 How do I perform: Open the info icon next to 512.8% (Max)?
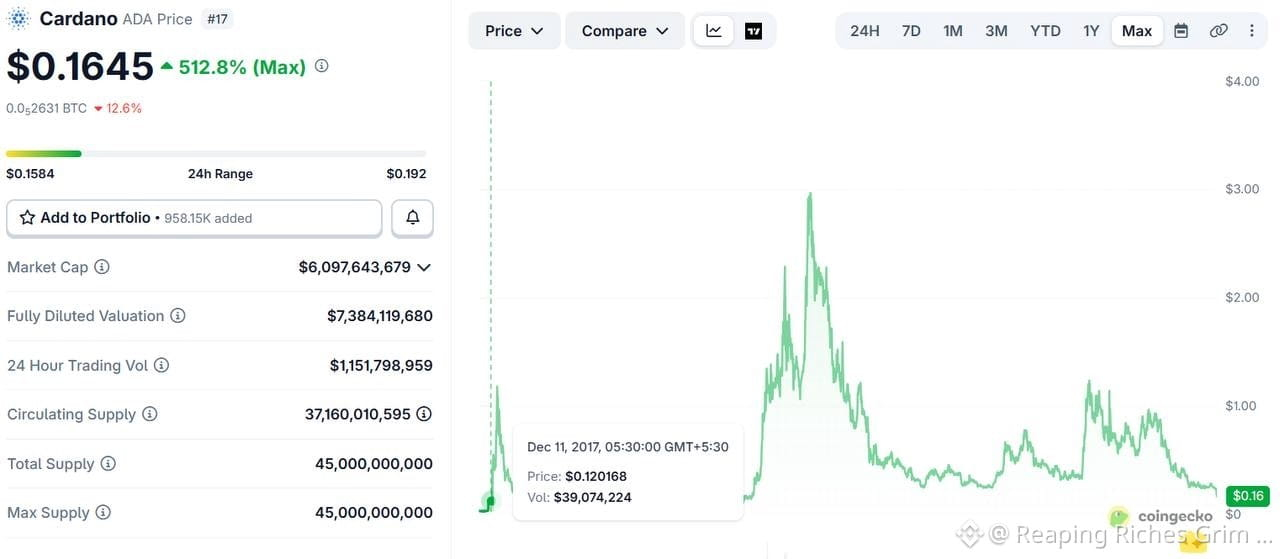321,66
